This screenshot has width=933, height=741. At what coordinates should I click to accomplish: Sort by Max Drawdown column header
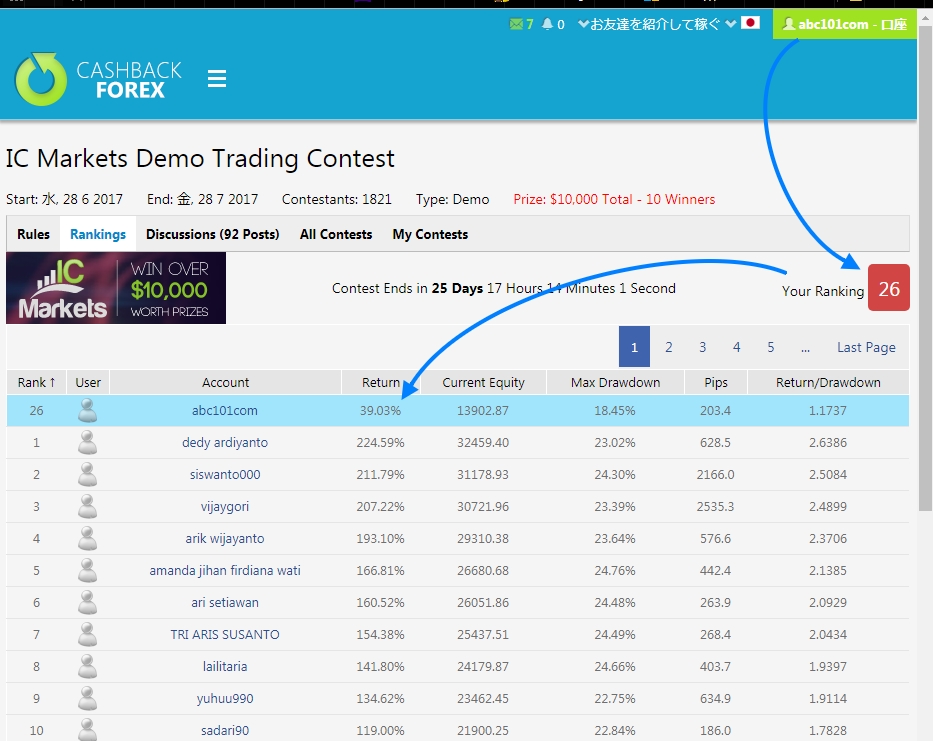[615, 383]
